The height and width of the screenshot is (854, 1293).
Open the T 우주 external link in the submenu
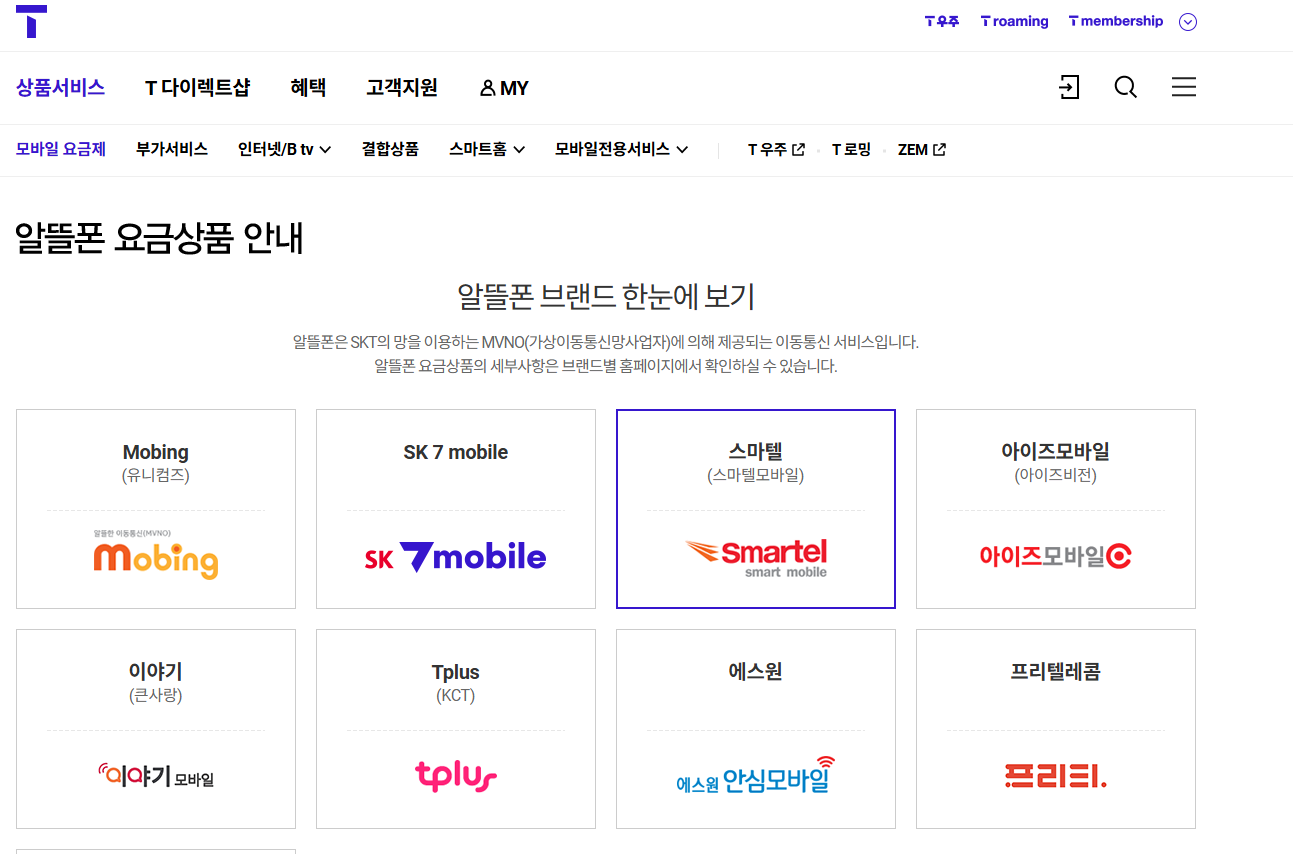coord(776,149)
